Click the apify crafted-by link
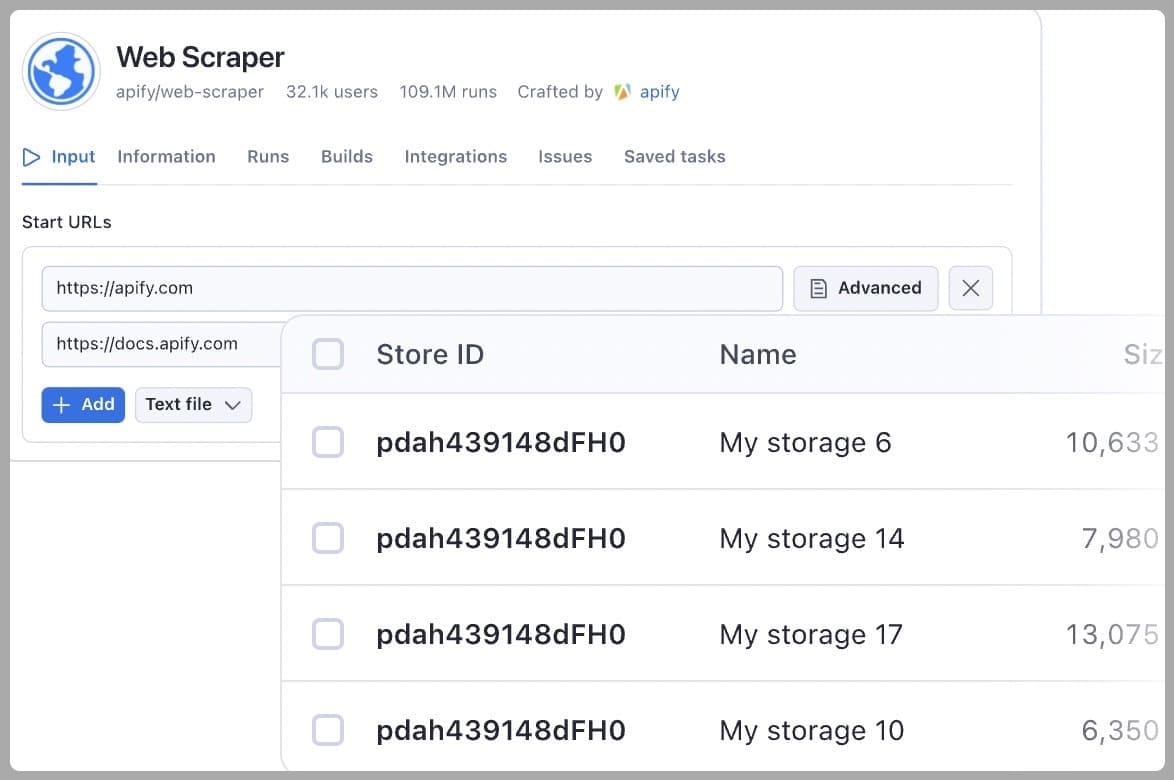1174x780 pixels. coord(659,91)
